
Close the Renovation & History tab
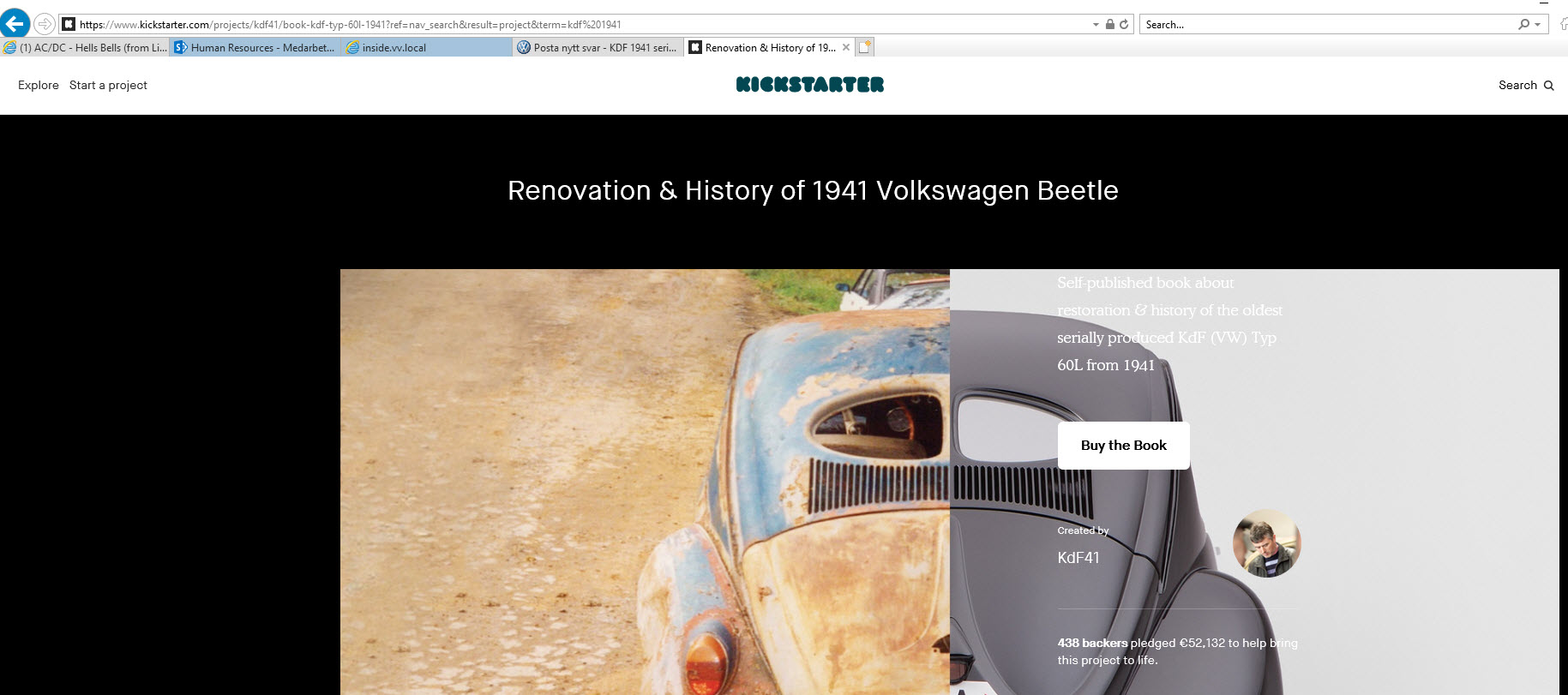point(846,47)
